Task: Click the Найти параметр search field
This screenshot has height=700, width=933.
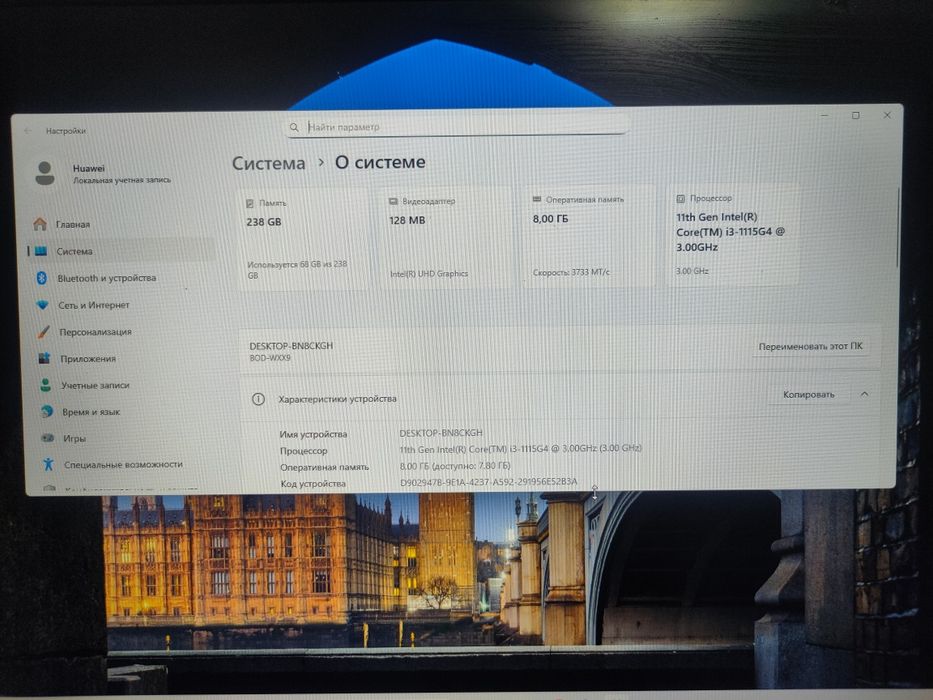Action: pyautogui.click(x=457, y=127)
